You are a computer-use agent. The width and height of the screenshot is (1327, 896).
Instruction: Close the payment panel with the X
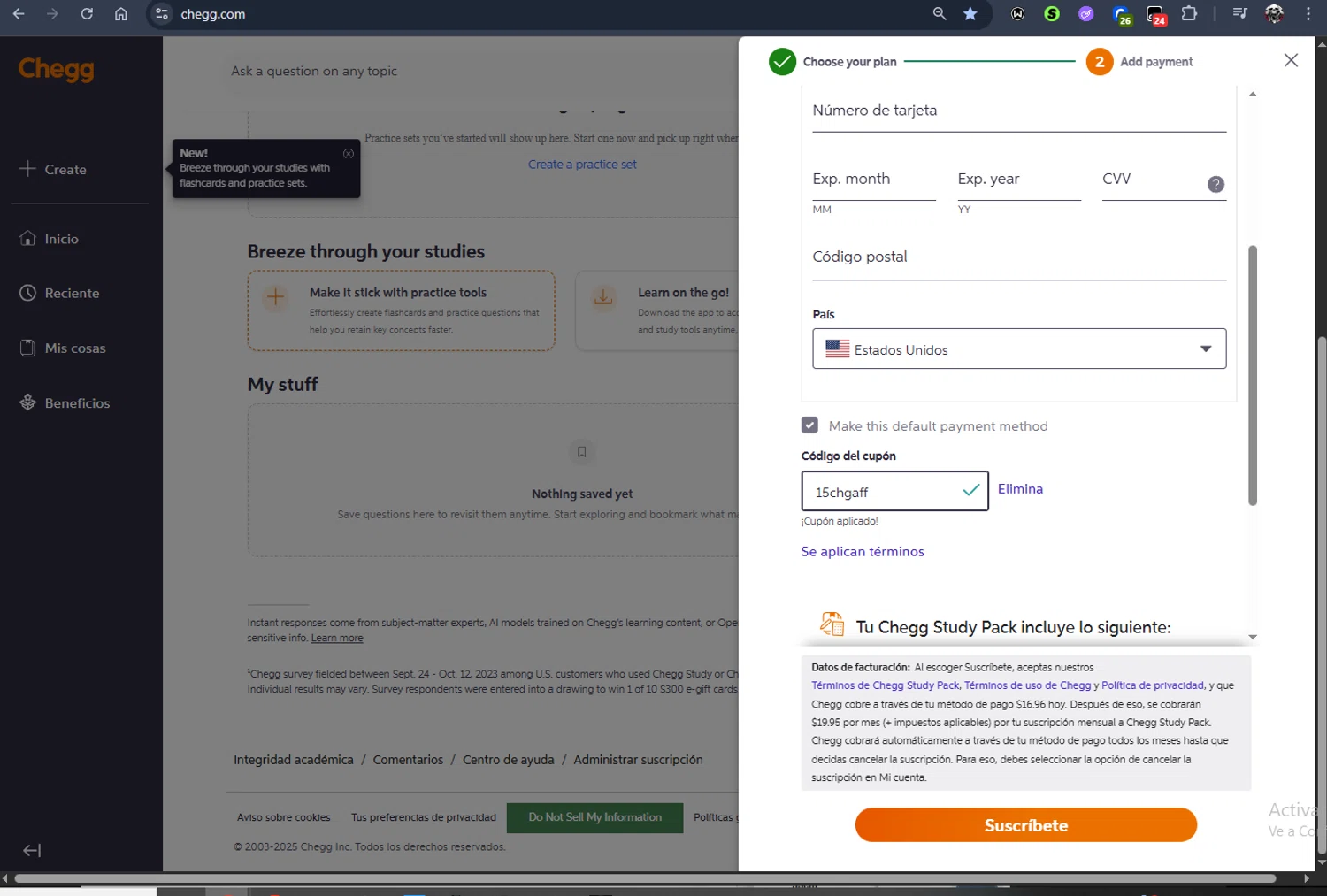(x=1291, y=60)
